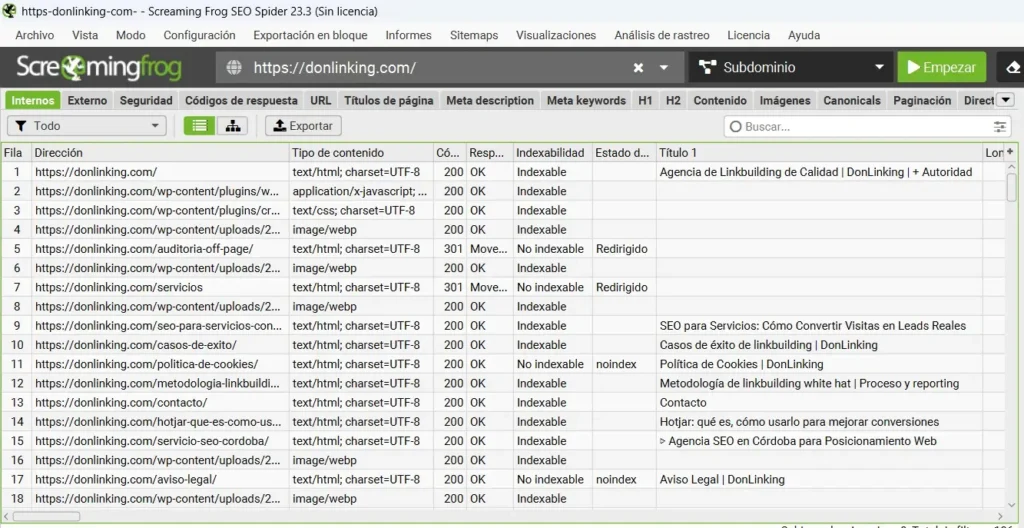
Task: Select the Internos tab
Action: (x=33, y=101)
